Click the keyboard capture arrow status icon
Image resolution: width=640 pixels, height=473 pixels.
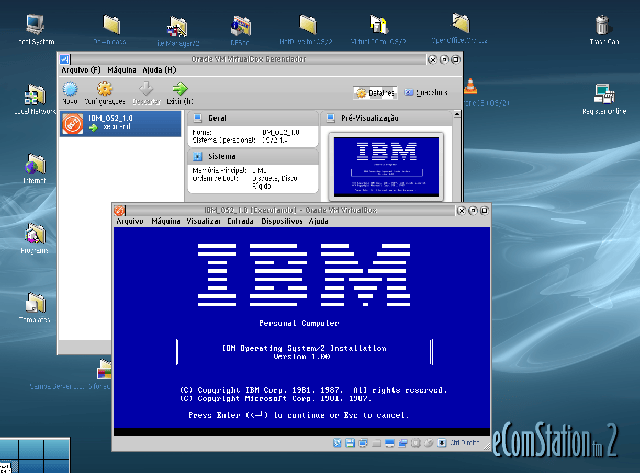click(442, 443)
